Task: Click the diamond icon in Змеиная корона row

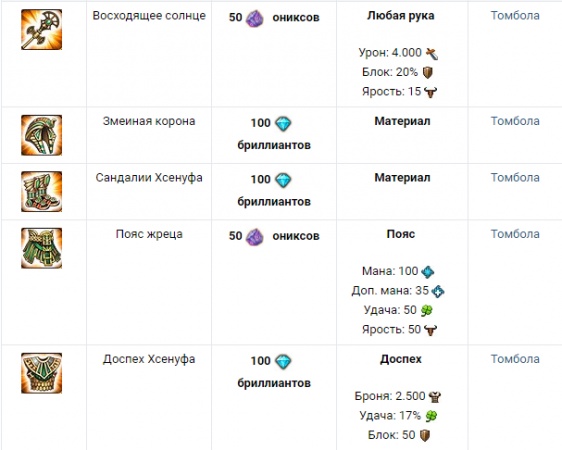Action: pos(283,124)
